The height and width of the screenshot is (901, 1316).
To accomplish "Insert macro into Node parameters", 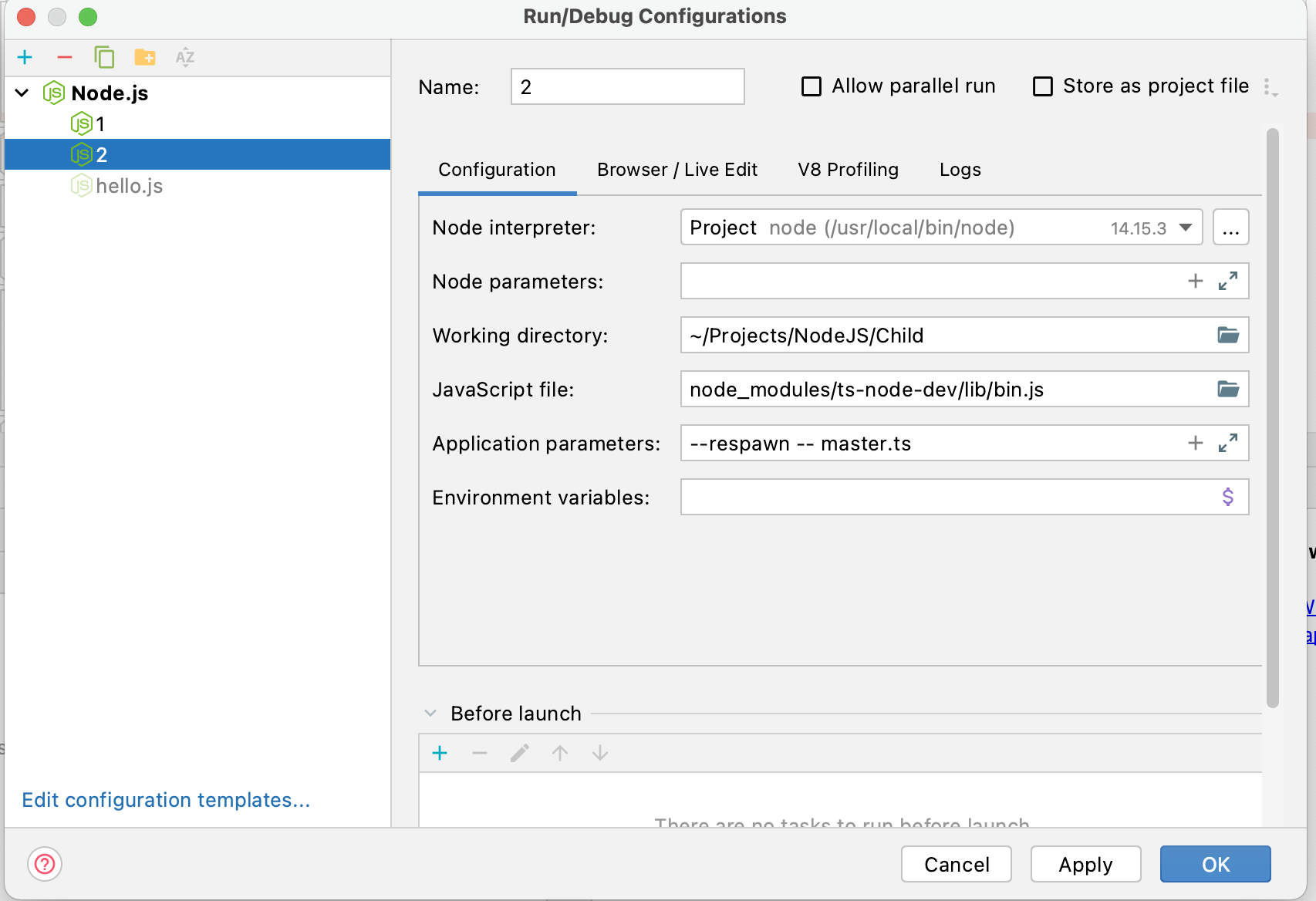I will [x=1196, y=282].
